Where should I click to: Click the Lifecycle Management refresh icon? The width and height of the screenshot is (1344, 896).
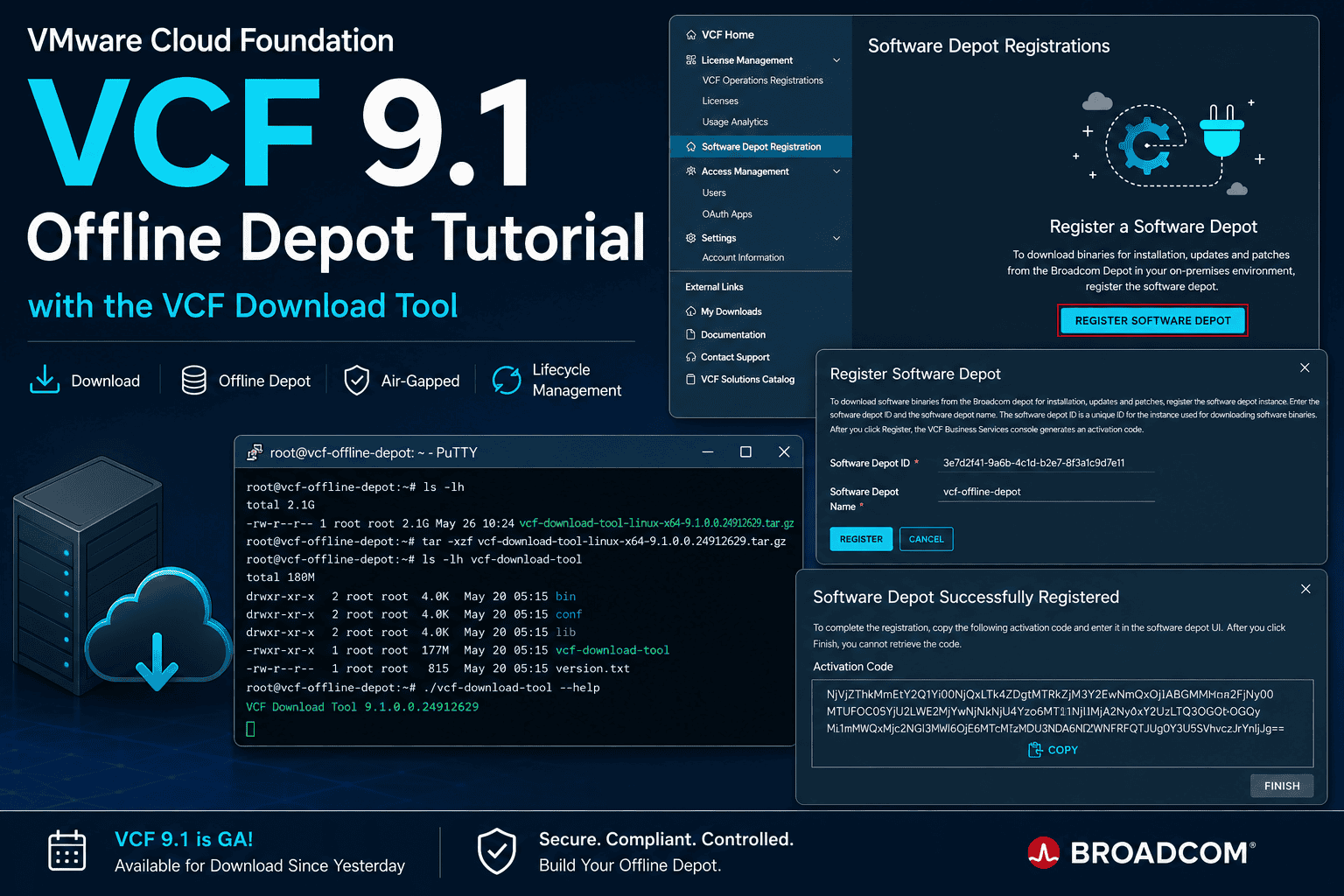(x=507, y=380)
